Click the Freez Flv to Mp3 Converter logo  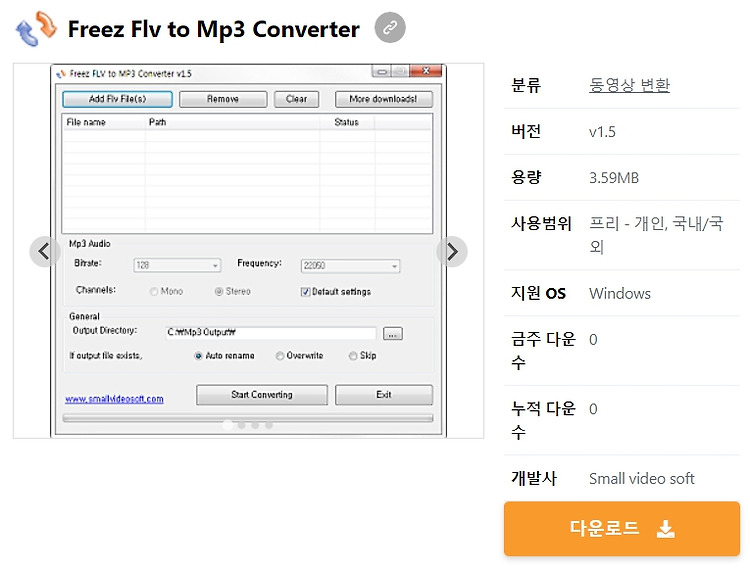[36, 29]
